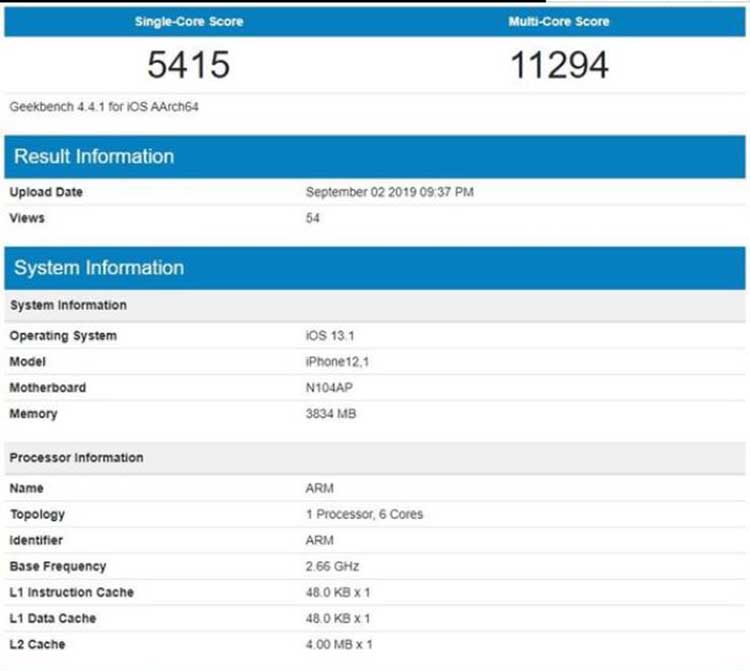Click the Geekbench 4.4.1 for iOS AArch64 text
The width and height of the screenshot is (750, 671).
(x=104, y=107)
